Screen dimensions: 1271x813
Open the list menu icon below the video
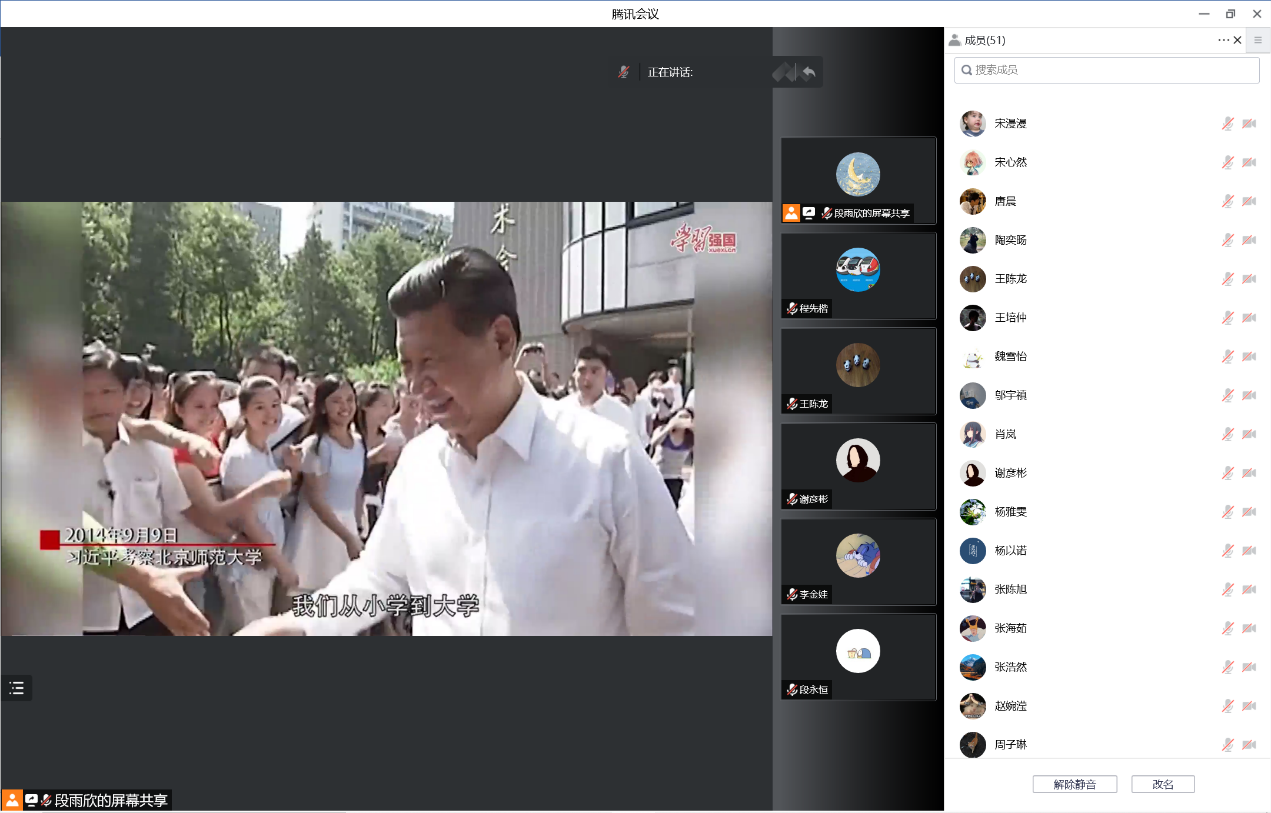16,688
